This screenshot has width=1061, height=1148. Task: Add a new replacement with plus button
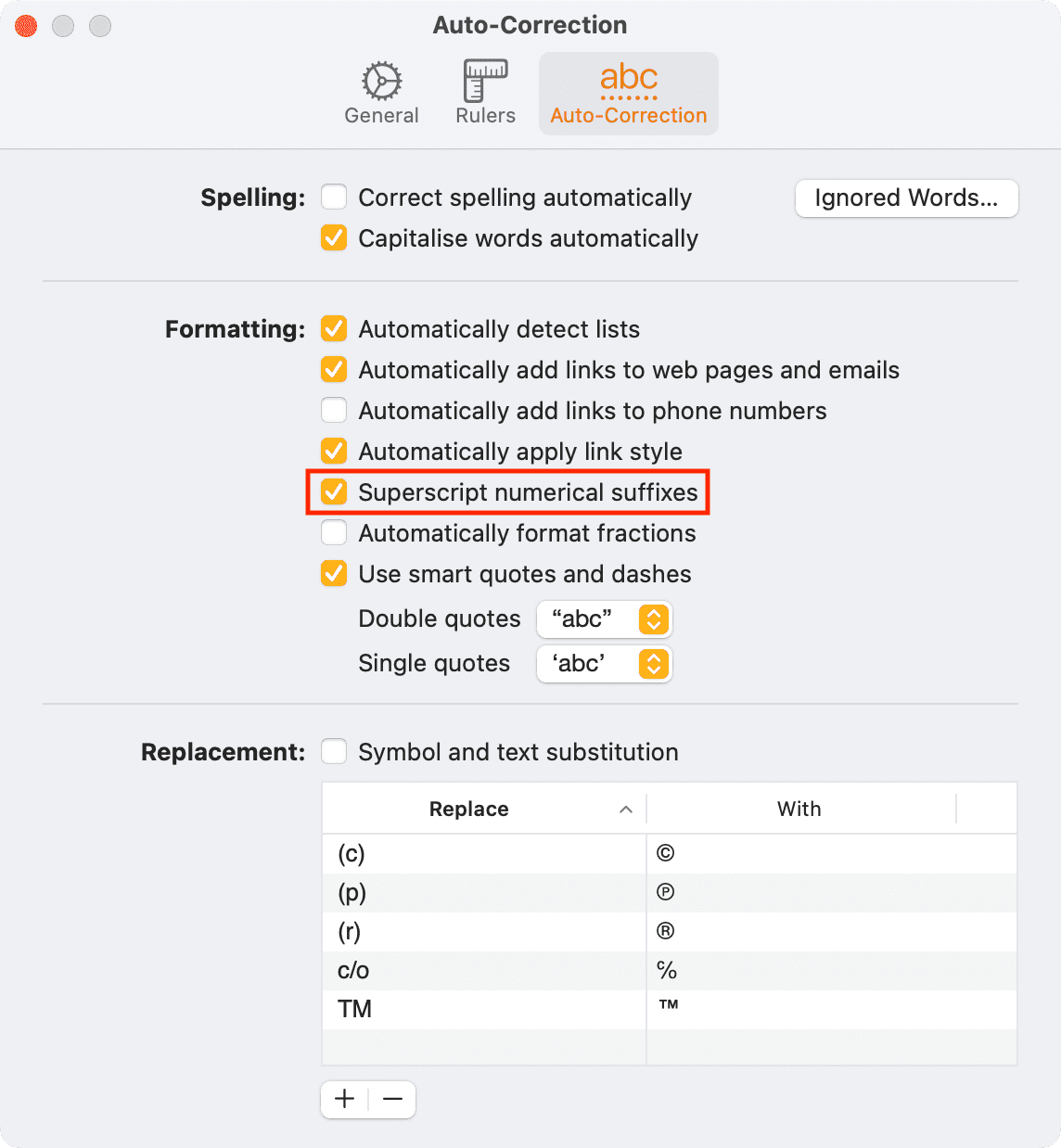tap(345, 1099)
